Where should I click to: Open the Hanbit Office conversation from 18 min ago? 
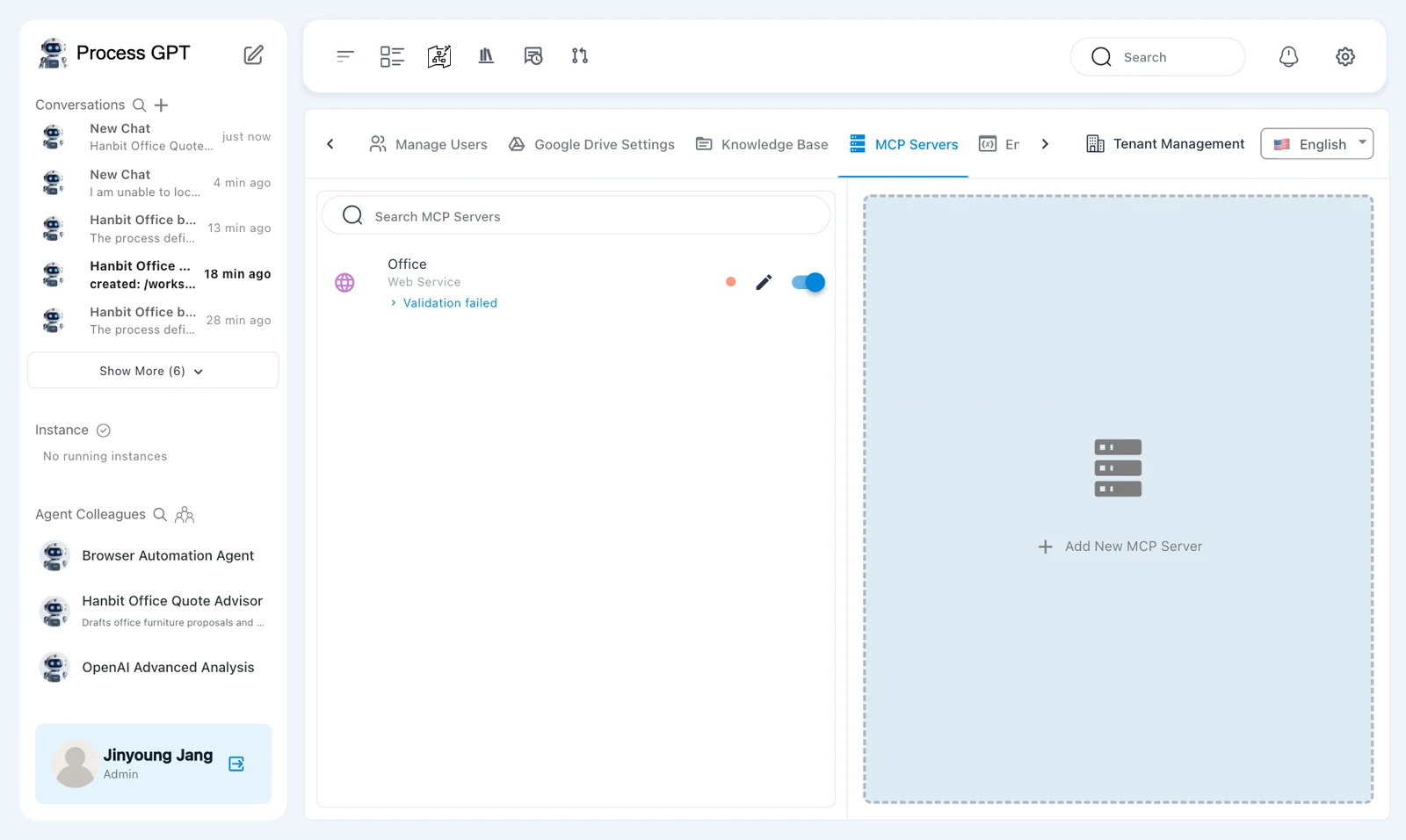pos(153,274)
